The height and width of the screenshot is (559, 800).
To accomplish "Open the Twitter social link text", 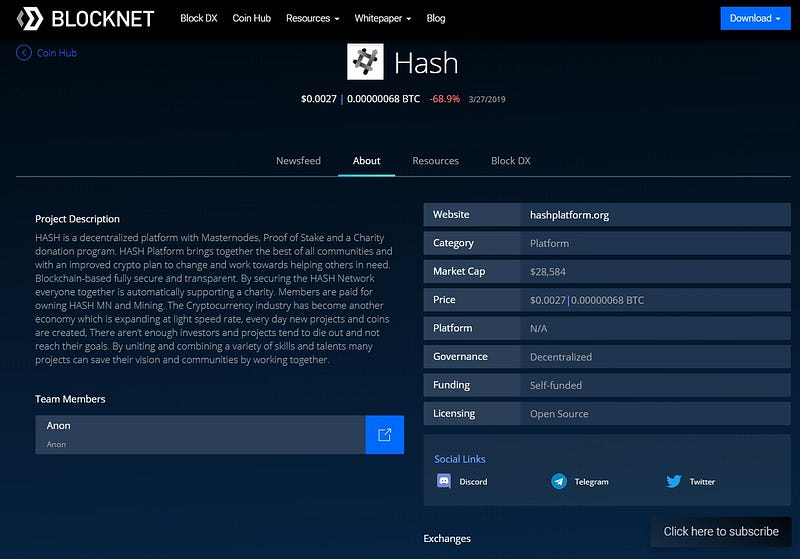I will (x=702, y=481).
